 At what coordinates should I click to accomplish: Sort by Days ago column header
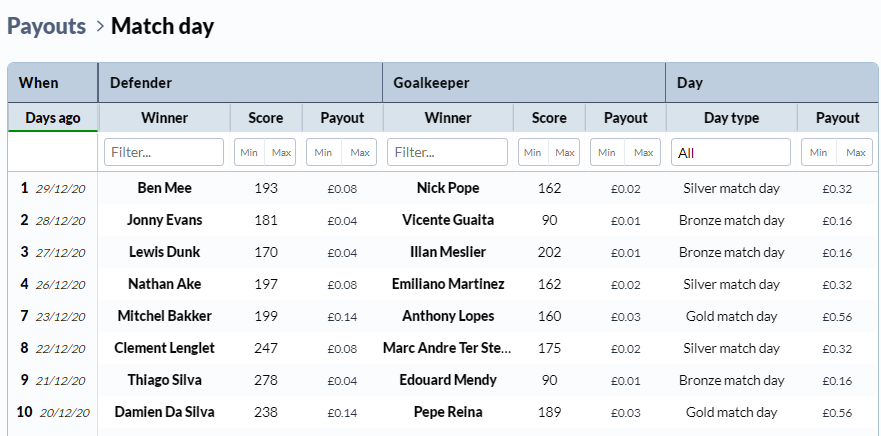click(x=53, y=117)
